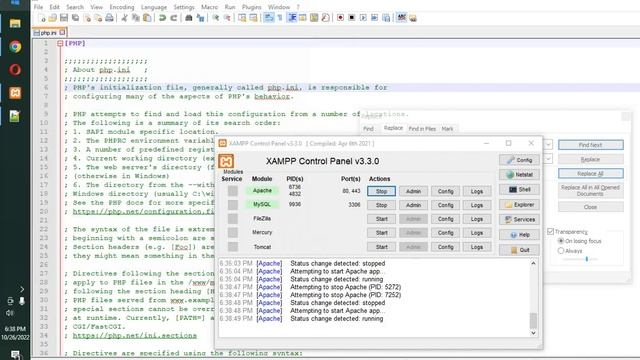Viewport: 640px width, 360px height.
Task: Collapse the [PHP] section fold marker
Action: [60, 43]
